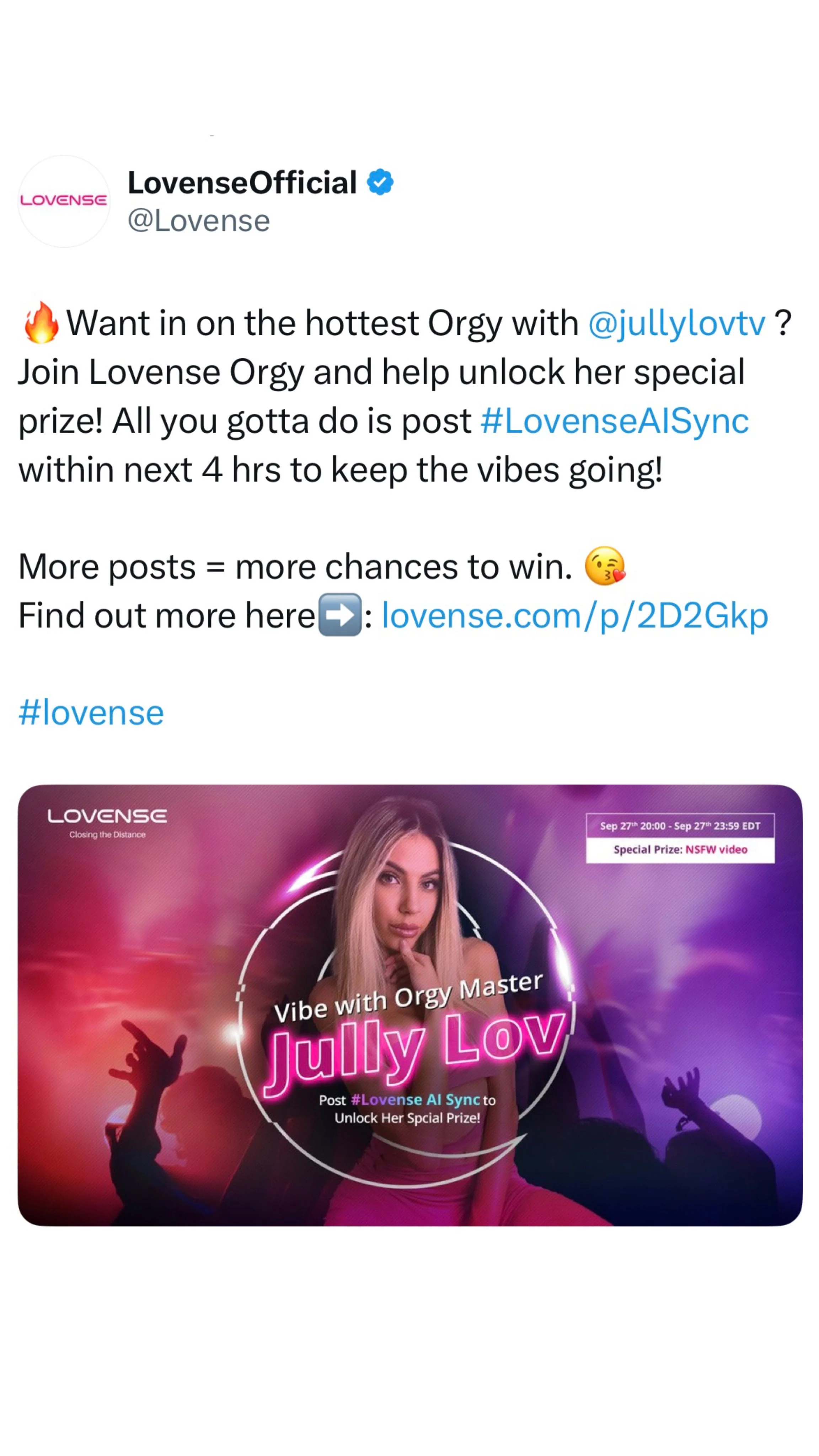Click the Vibe with Orgy Master text
The height and width of the screenshot is (1456, 819).
(x=408, y=998)
